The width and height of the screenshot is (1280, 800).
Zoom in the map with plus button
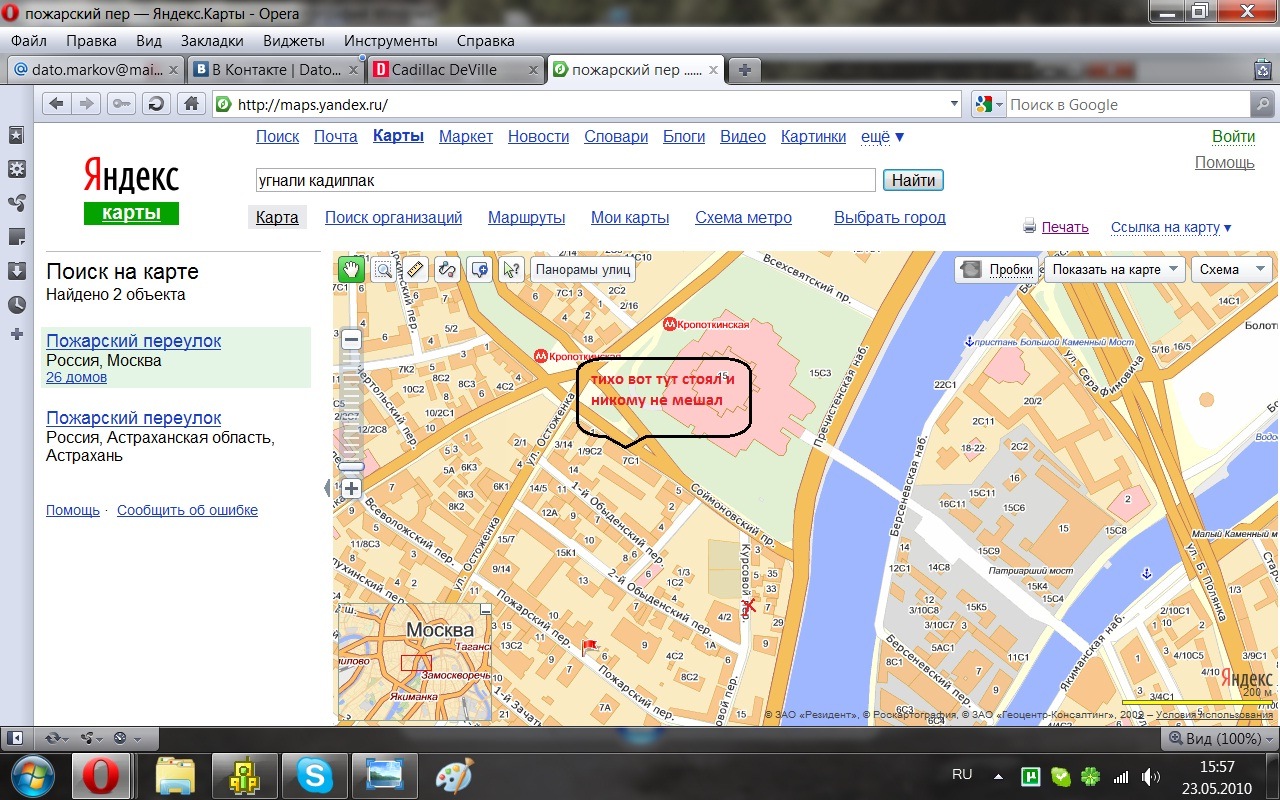tap(351, 488)
